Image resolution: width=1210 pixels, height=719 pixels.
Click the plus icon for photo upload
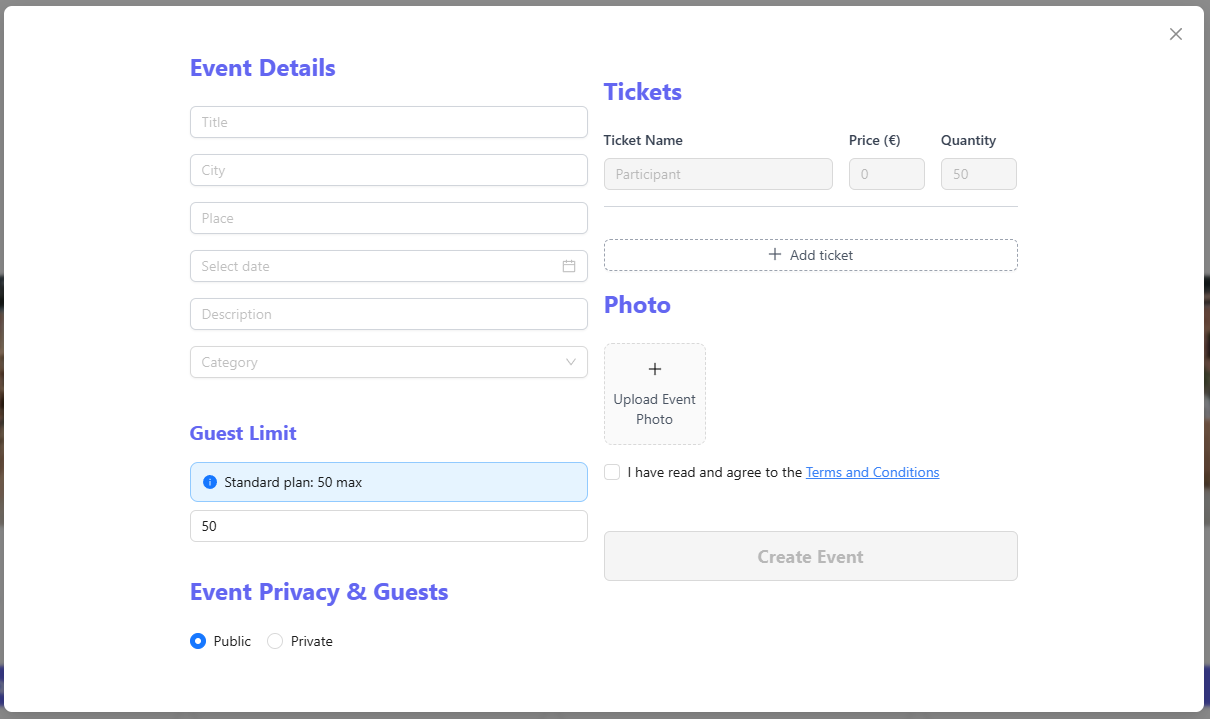[655, 369]
